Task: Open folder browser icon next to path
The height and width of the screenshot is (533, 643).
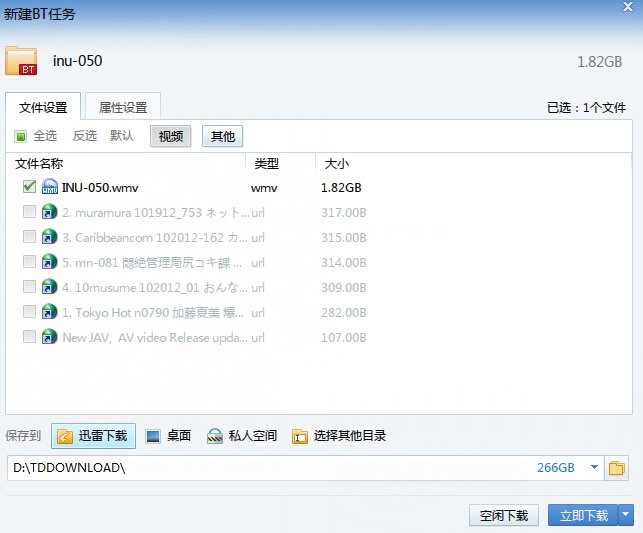Action: 616,468
